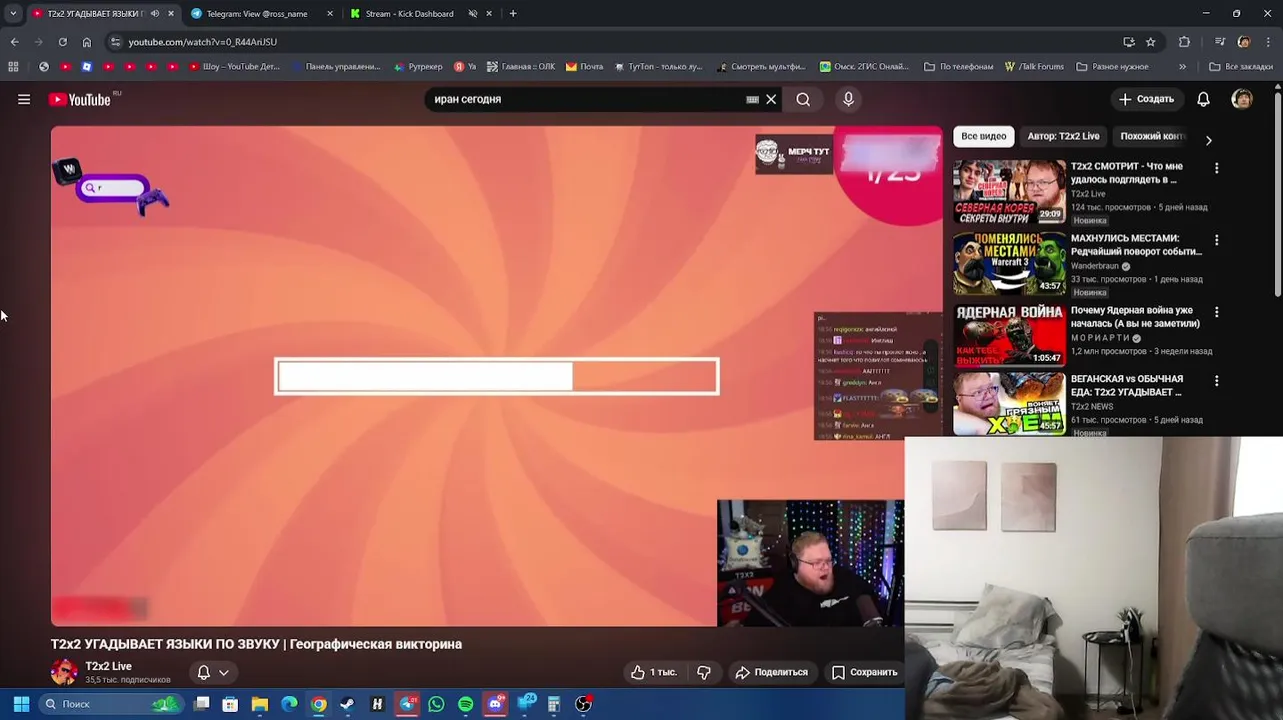The width and height of the screenshot is (1283, 720).
Task: Click the 'Создать' create button
Action: coord(1146,99)
